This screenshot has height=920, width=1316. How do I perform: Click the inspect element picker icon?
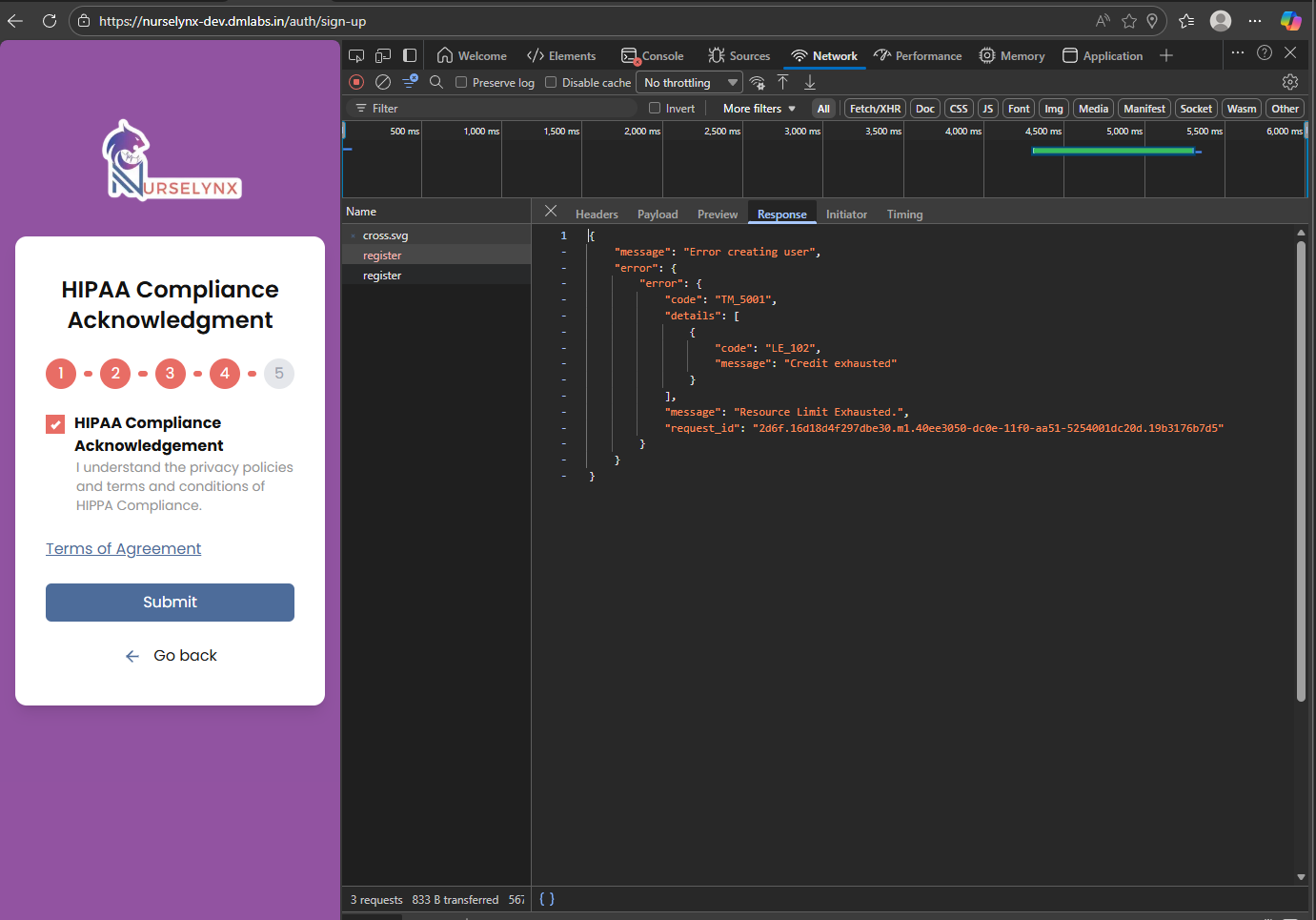(x=356, y=56)
